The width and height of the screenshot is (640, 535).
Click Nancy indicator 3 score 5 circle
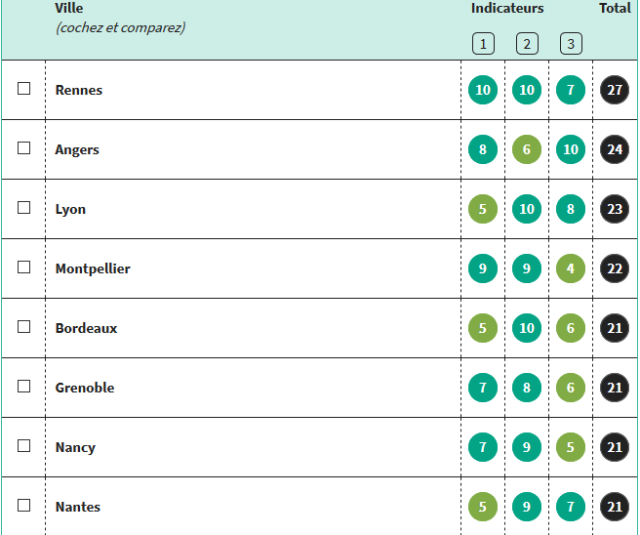(571, 447)
